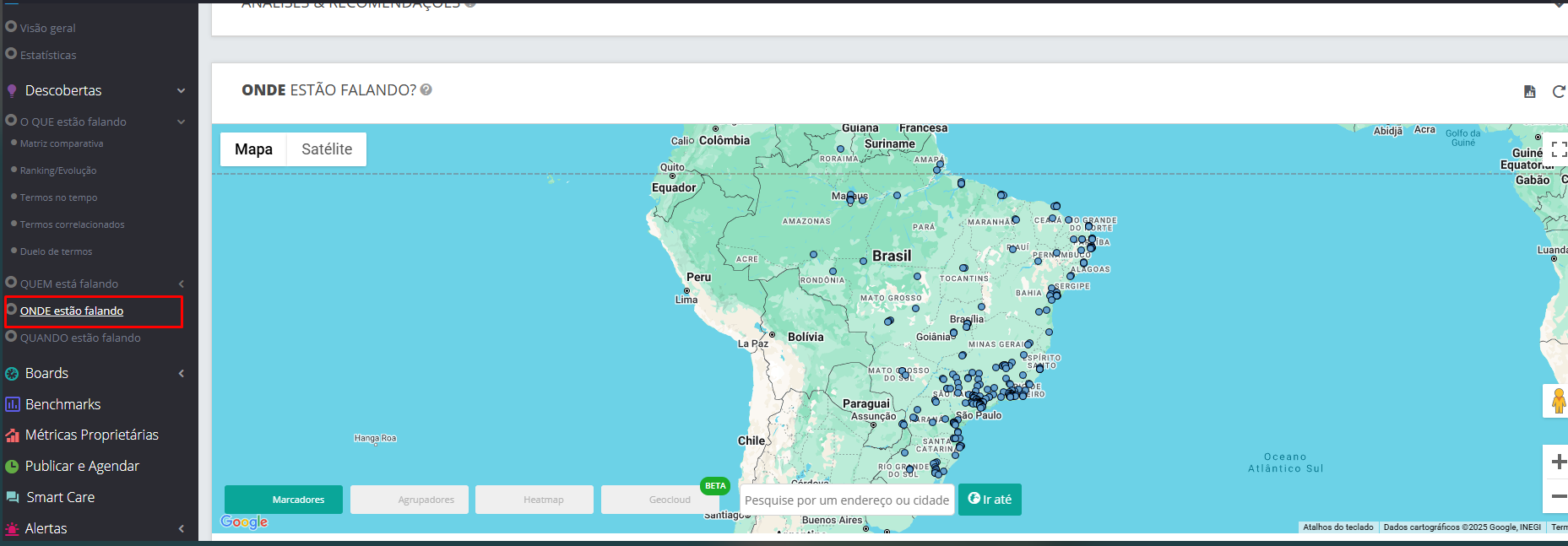This screenshot has height=546, width=1568.
Task: Zoom in on the map
Action: [x=1558, y=462]
